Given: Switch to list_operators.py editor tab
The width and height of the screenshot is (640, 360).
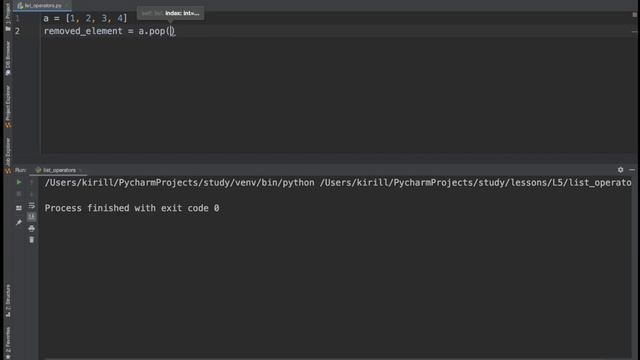Looking at the screenshot, I should click(42, 6).
